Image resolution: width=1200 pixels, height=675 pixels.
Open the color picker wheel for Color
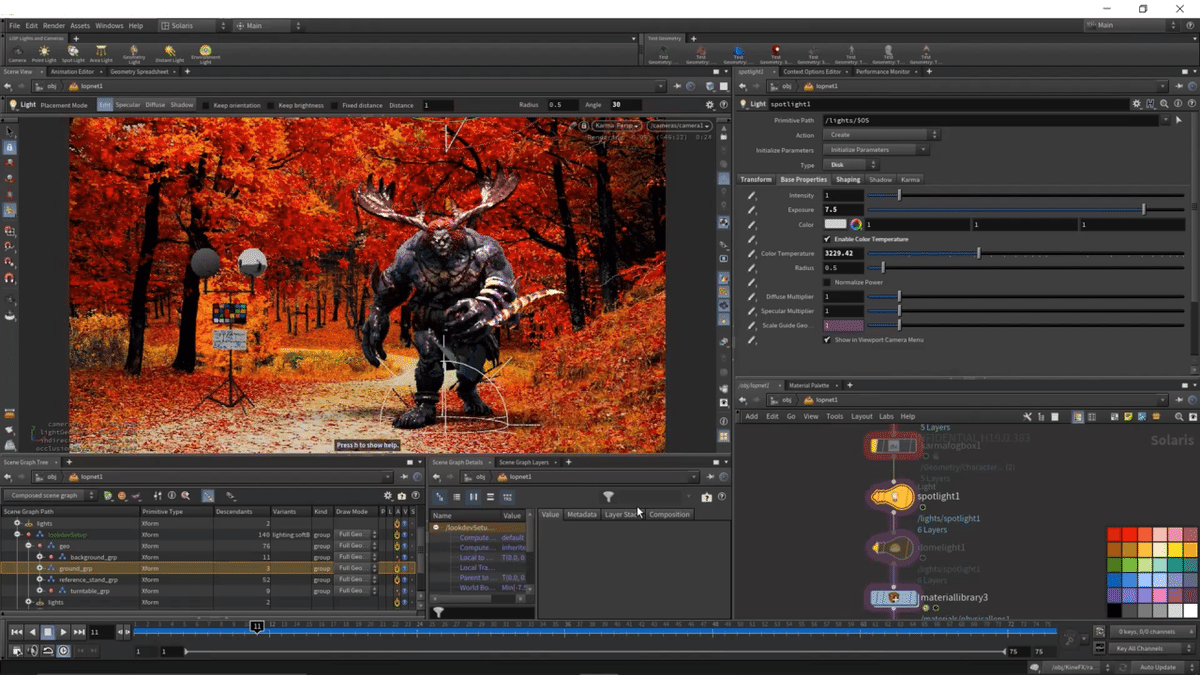click(856, 225)
